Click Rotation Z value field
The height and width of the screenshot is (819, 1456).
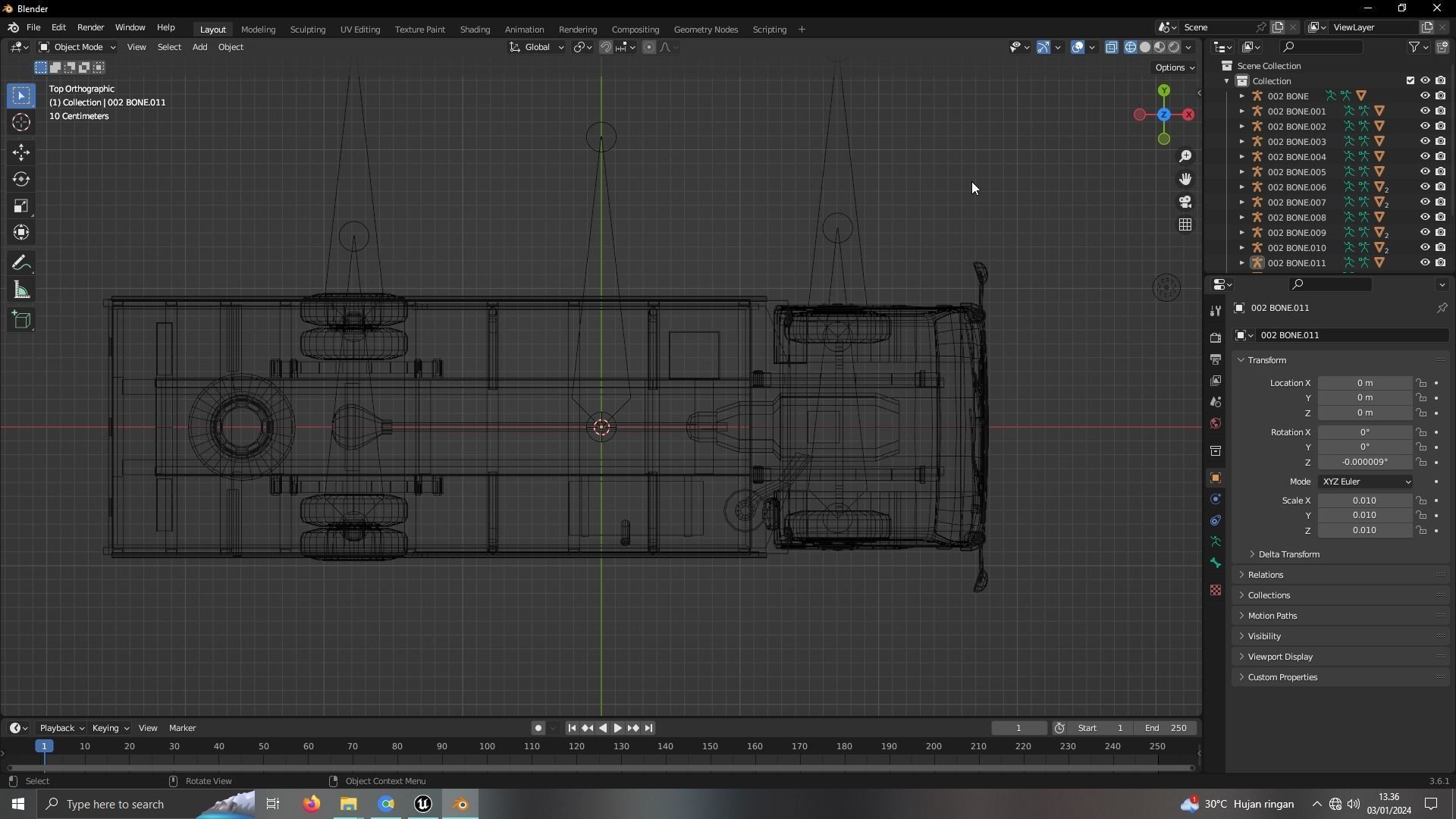tap(1364, 463)
